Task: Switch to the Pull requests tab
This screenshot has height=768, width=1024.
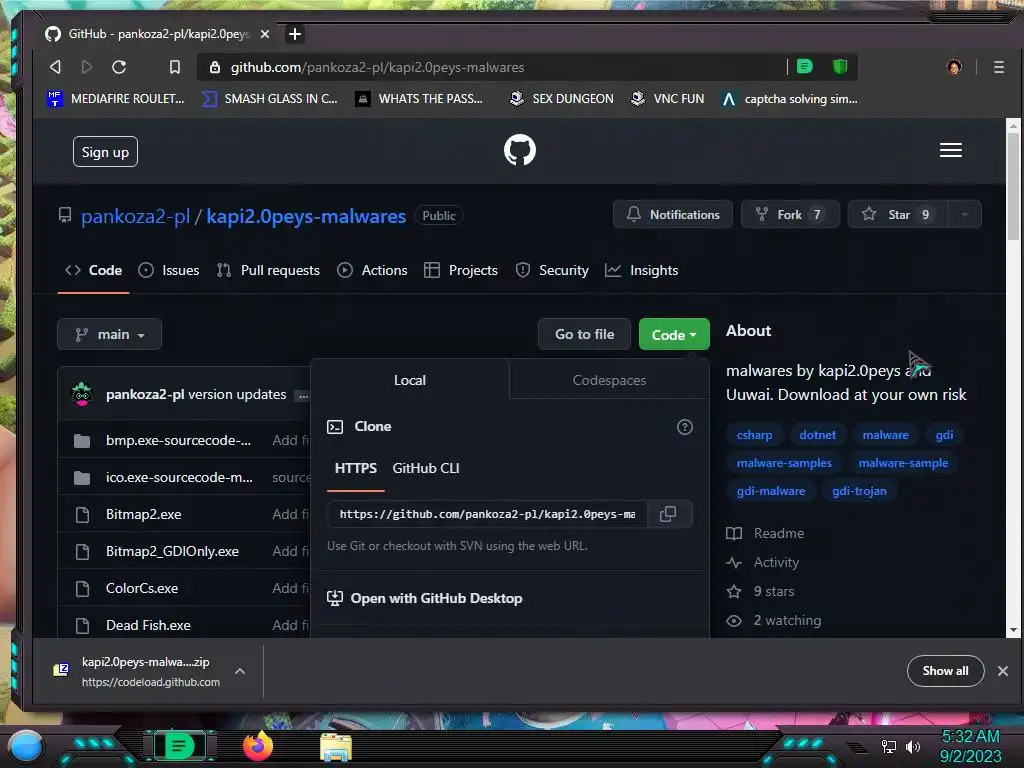Action: point(268,270)
